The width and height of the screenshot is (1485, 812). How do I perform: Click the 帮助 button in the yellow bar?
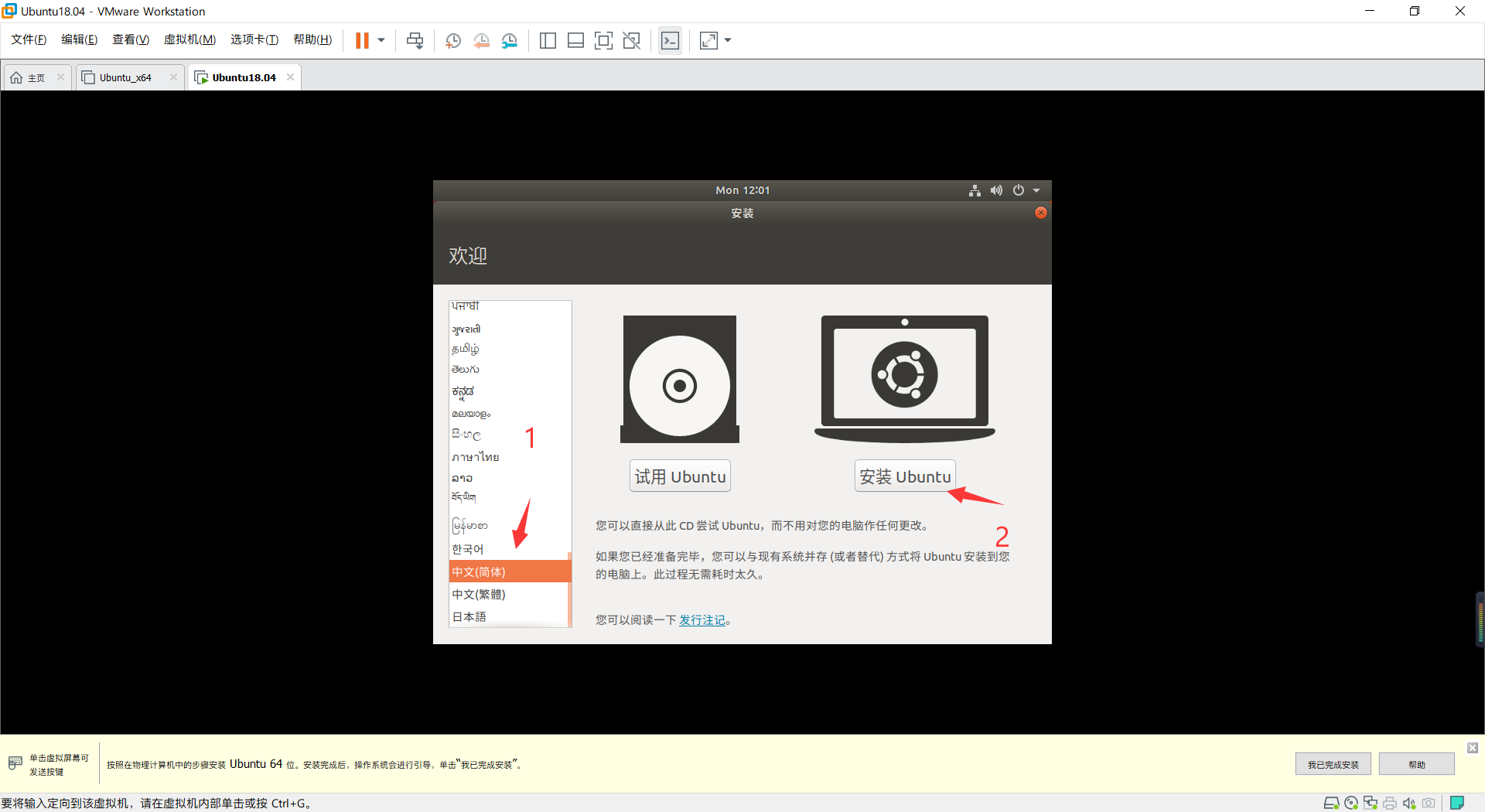coord(1416,764)
